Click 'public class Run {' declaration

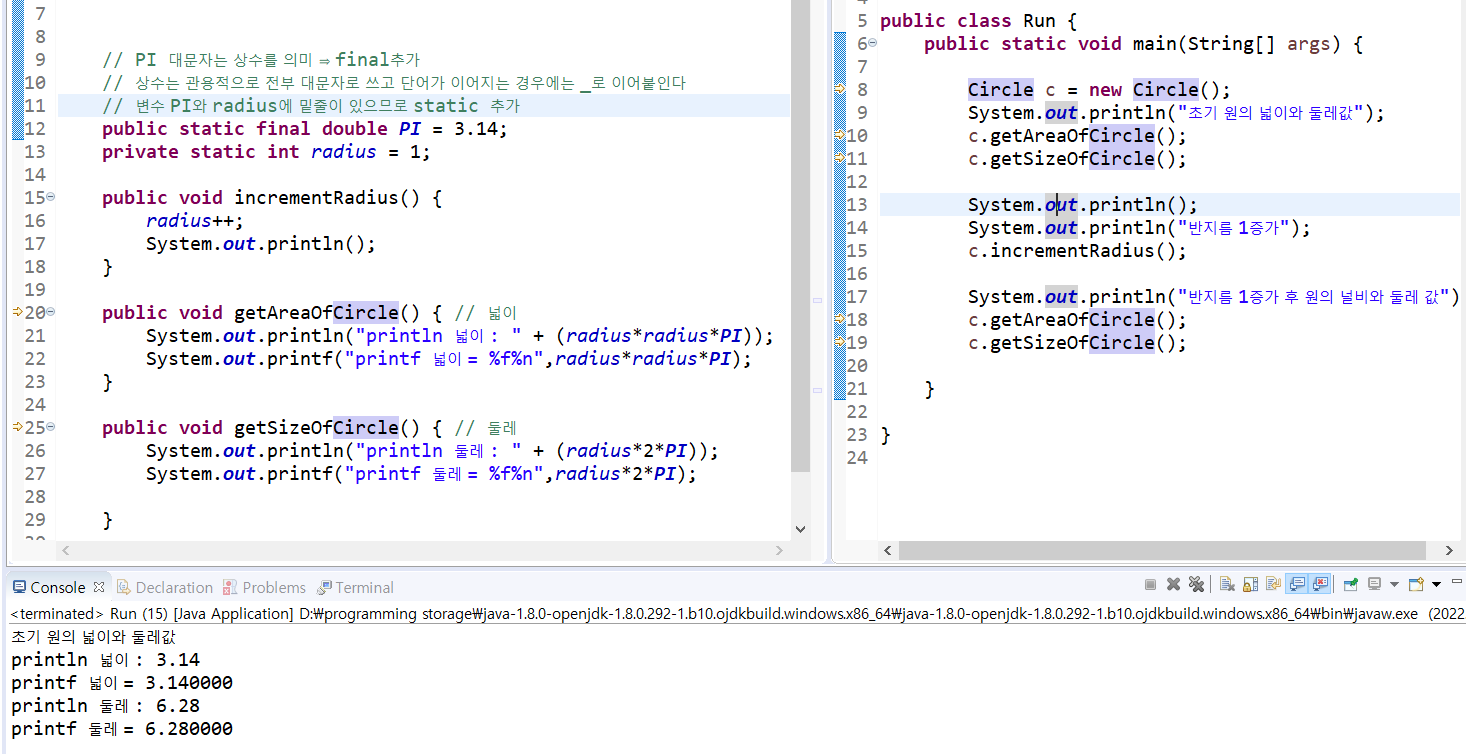(x=978, y=21)
